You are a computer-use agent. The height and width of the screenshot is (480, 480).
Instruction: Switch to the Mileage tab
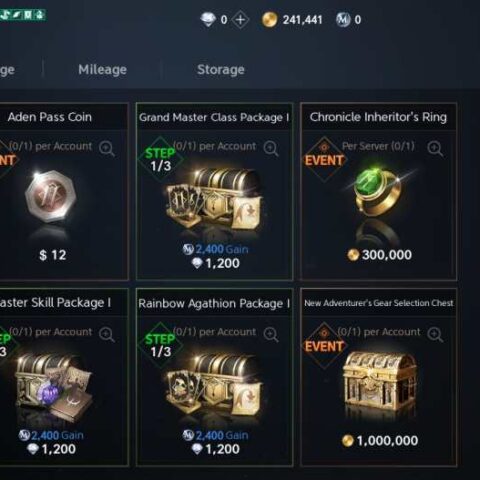click(102, 69)
